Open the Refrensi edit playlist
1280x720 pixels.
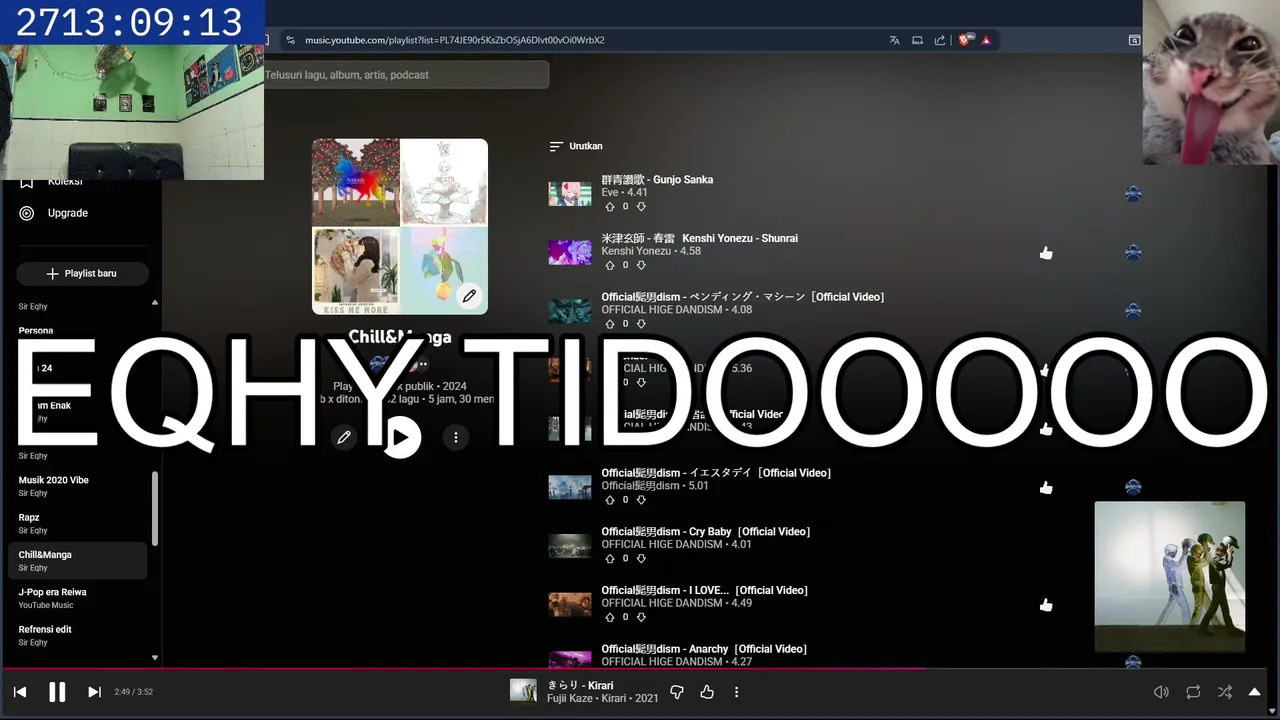pos(78,635)
